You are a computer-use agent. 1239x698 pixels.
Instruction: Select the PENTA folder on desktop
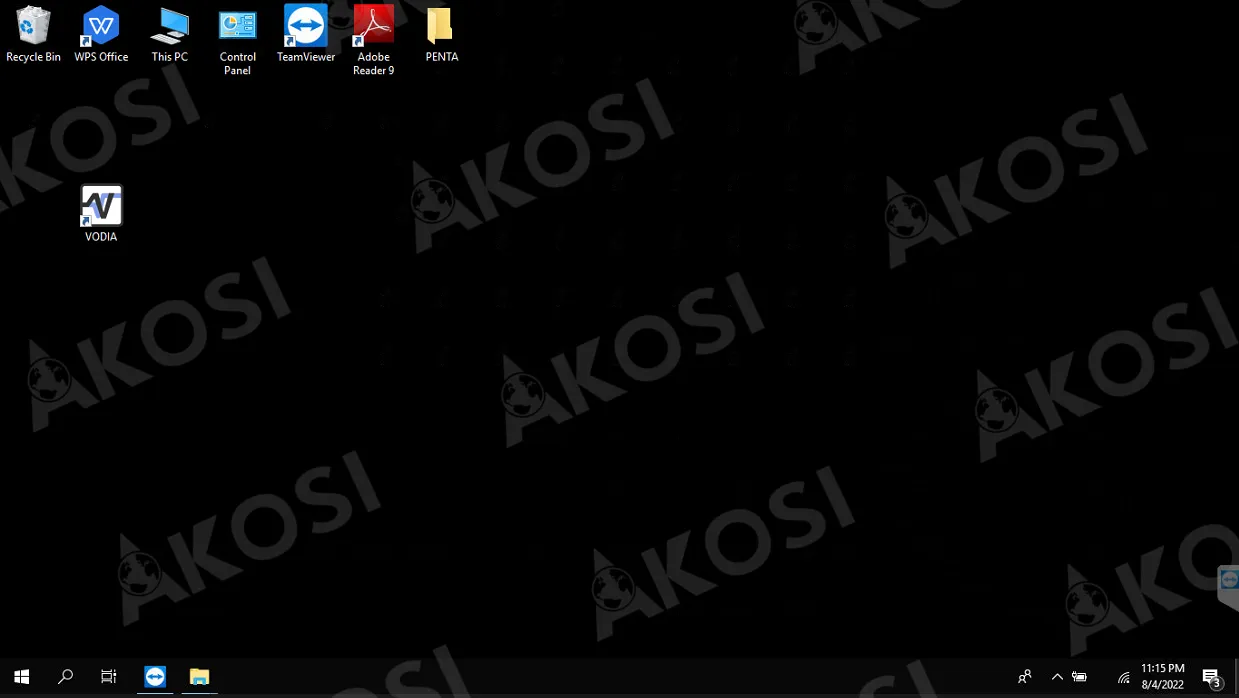click(x=441, y=35)
